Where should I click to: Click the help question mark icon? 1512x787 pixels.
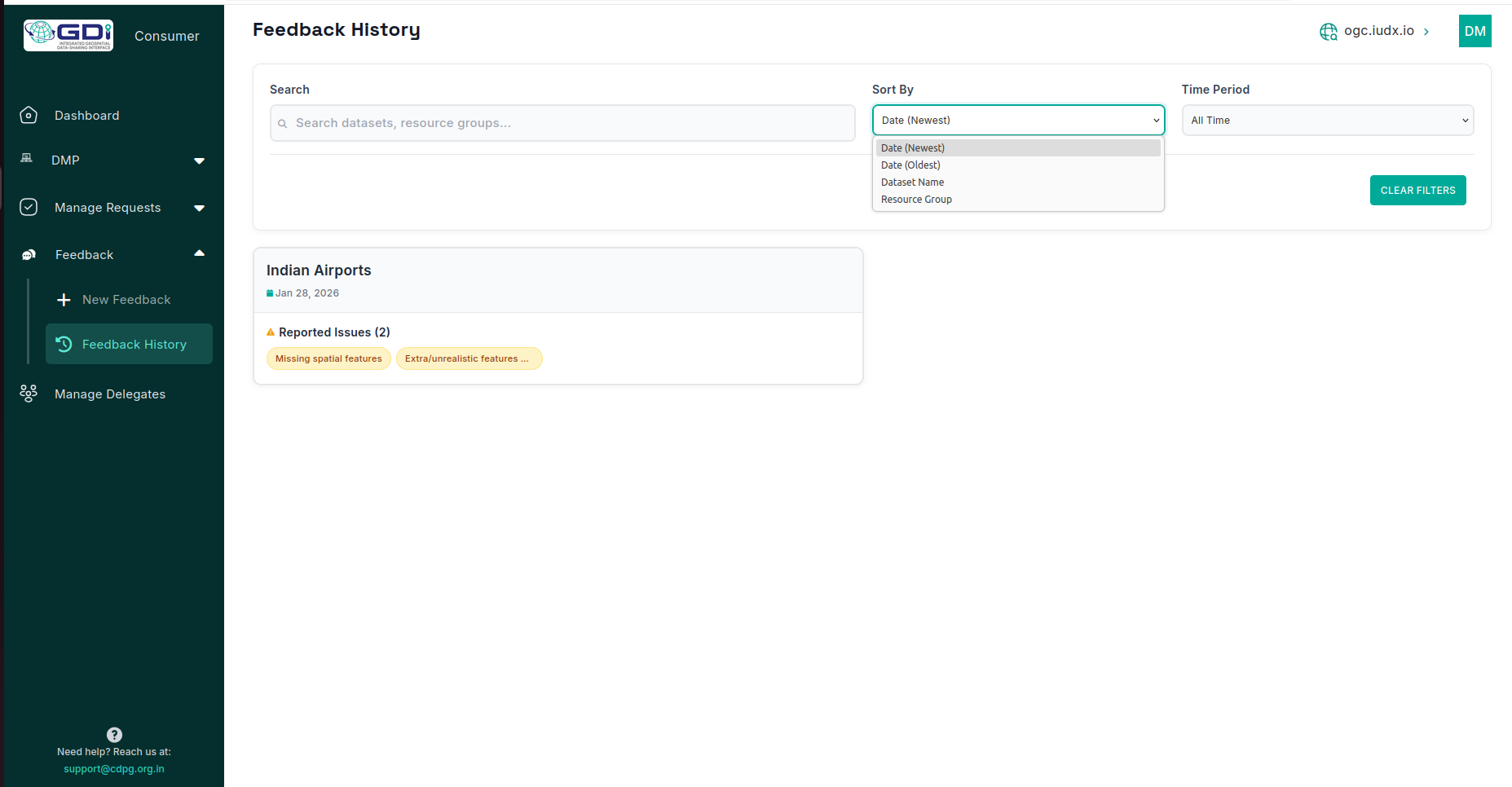click(114, 734)
